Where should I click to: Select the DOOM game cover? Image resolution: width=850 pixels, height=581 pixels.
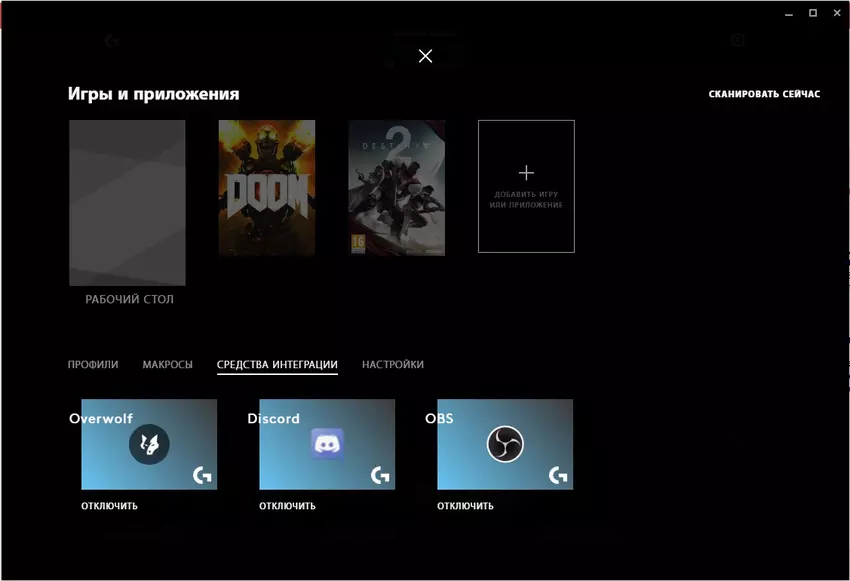[x=266, y=188]
